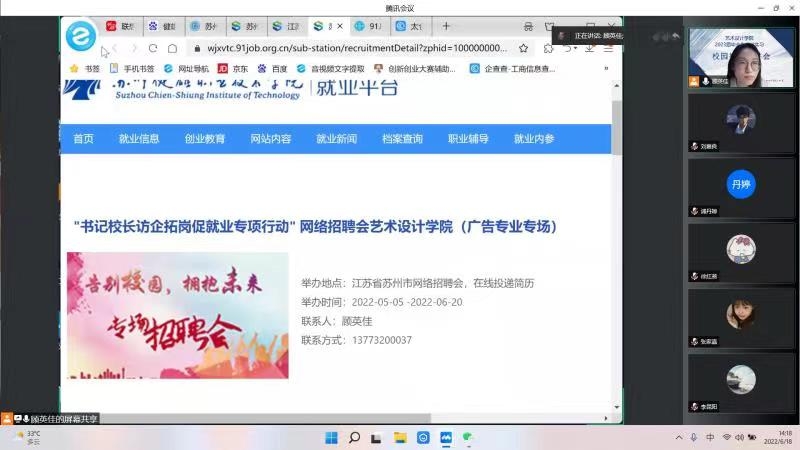Open the taskbar search icon
800x450 pixels.
click(x=354, y=438)
